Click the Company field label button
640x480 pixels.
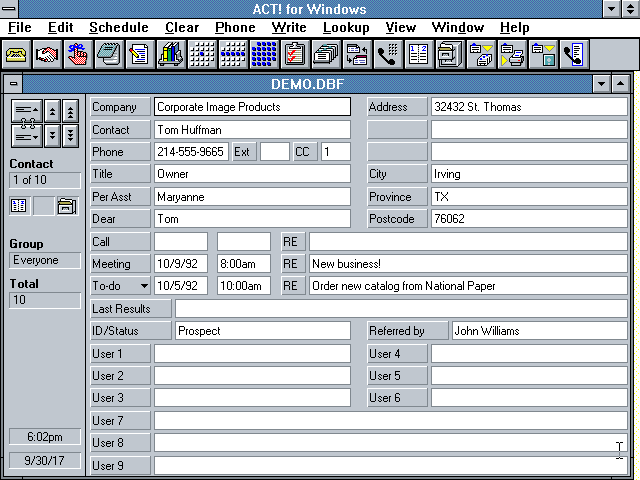[x=120, y=107]
